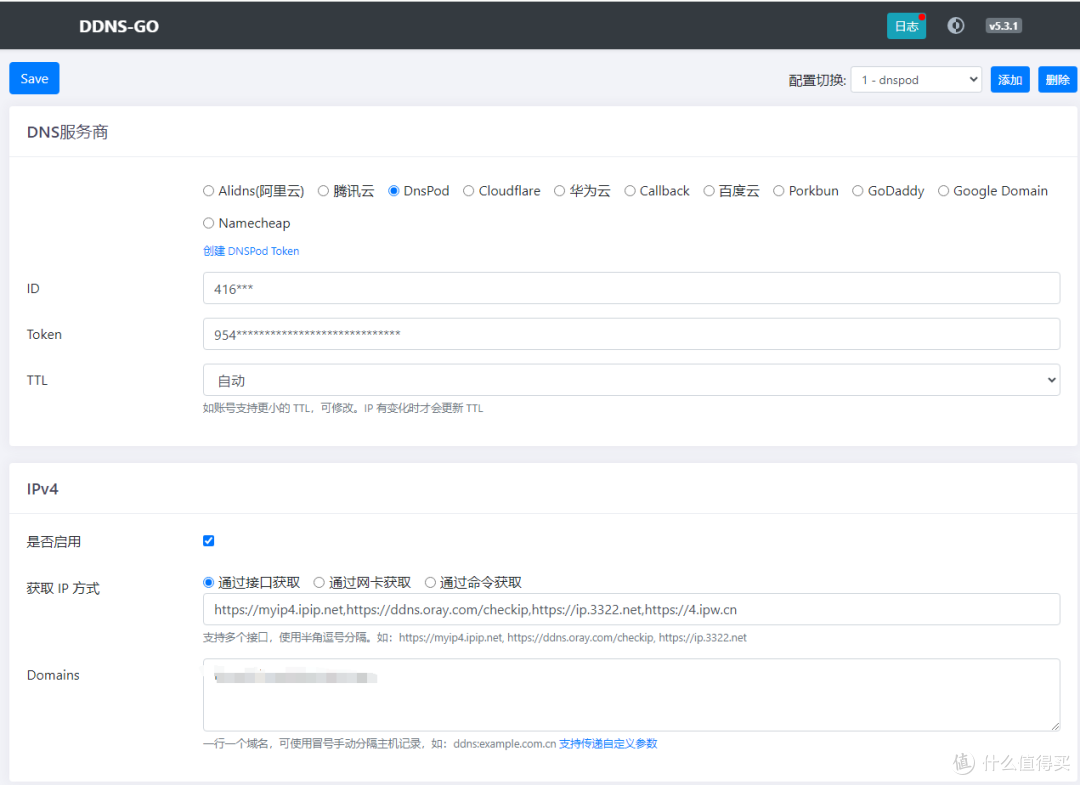Toggle the IPv4 是否启用 checkbox

(x=209, y=541)
